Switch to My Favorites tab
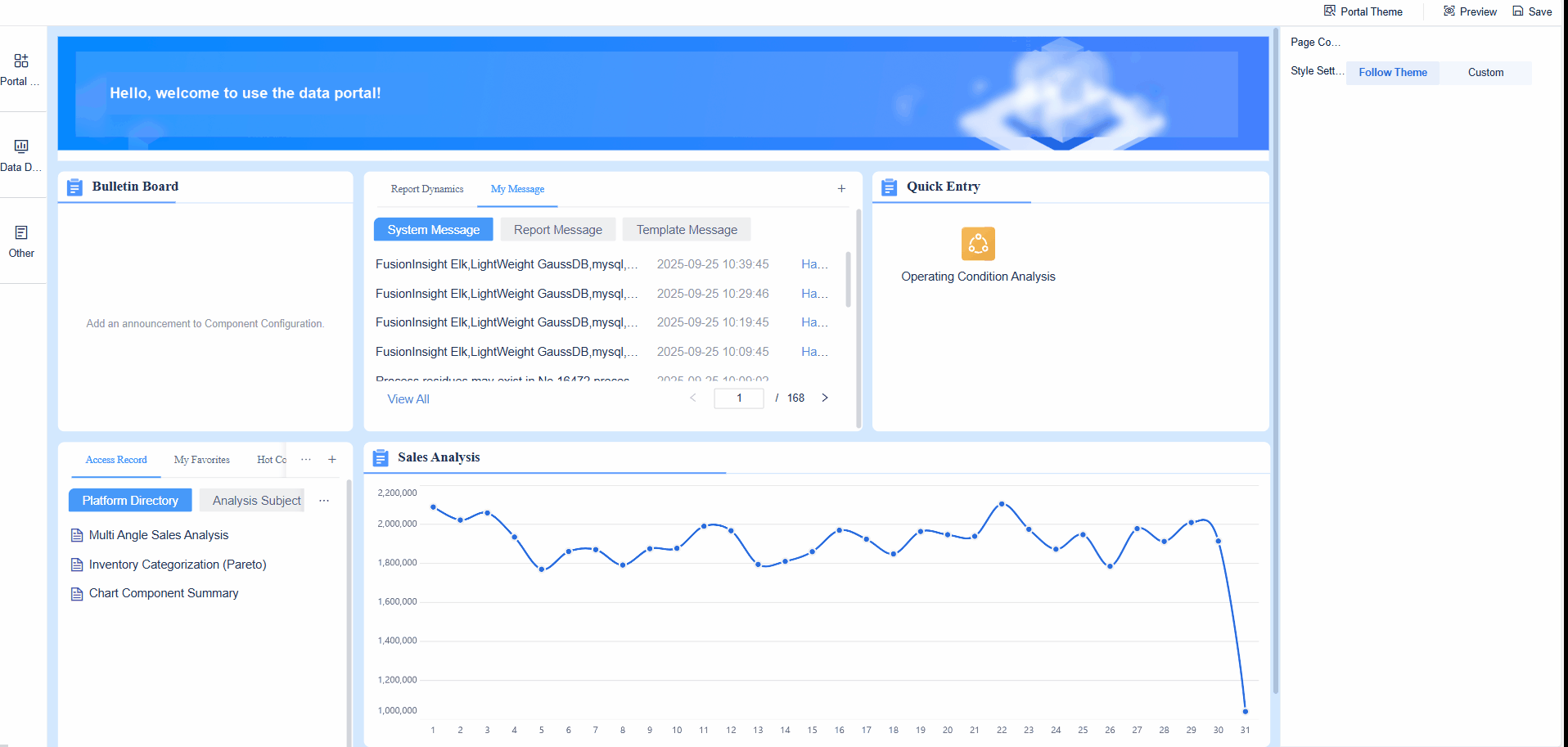This screenshot has width=1568, height=747. pos(202,460)
